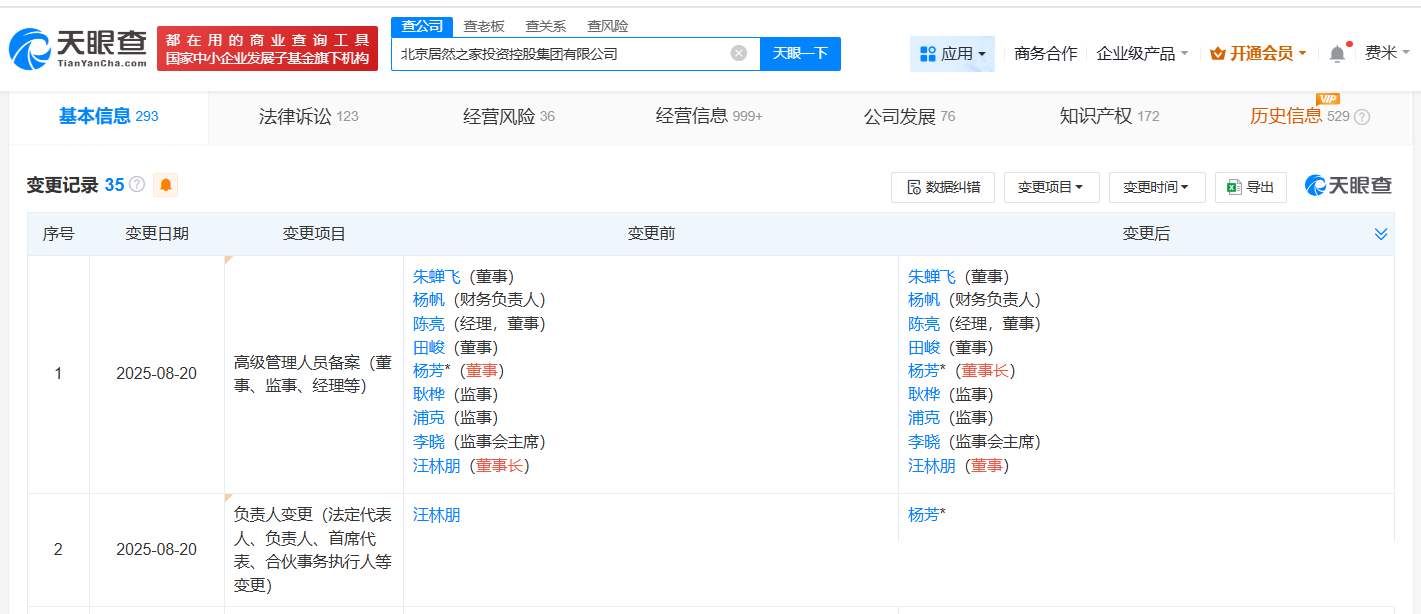
Task: Click the alert bell beside 变更记录
Action: point(165,185)
